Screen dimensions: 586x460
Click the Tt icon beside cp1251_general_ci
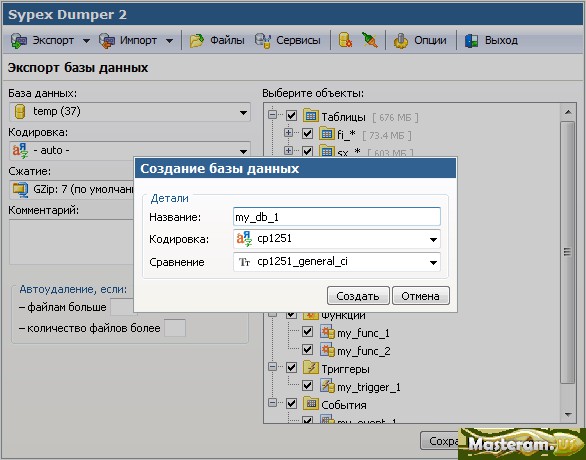244,262
